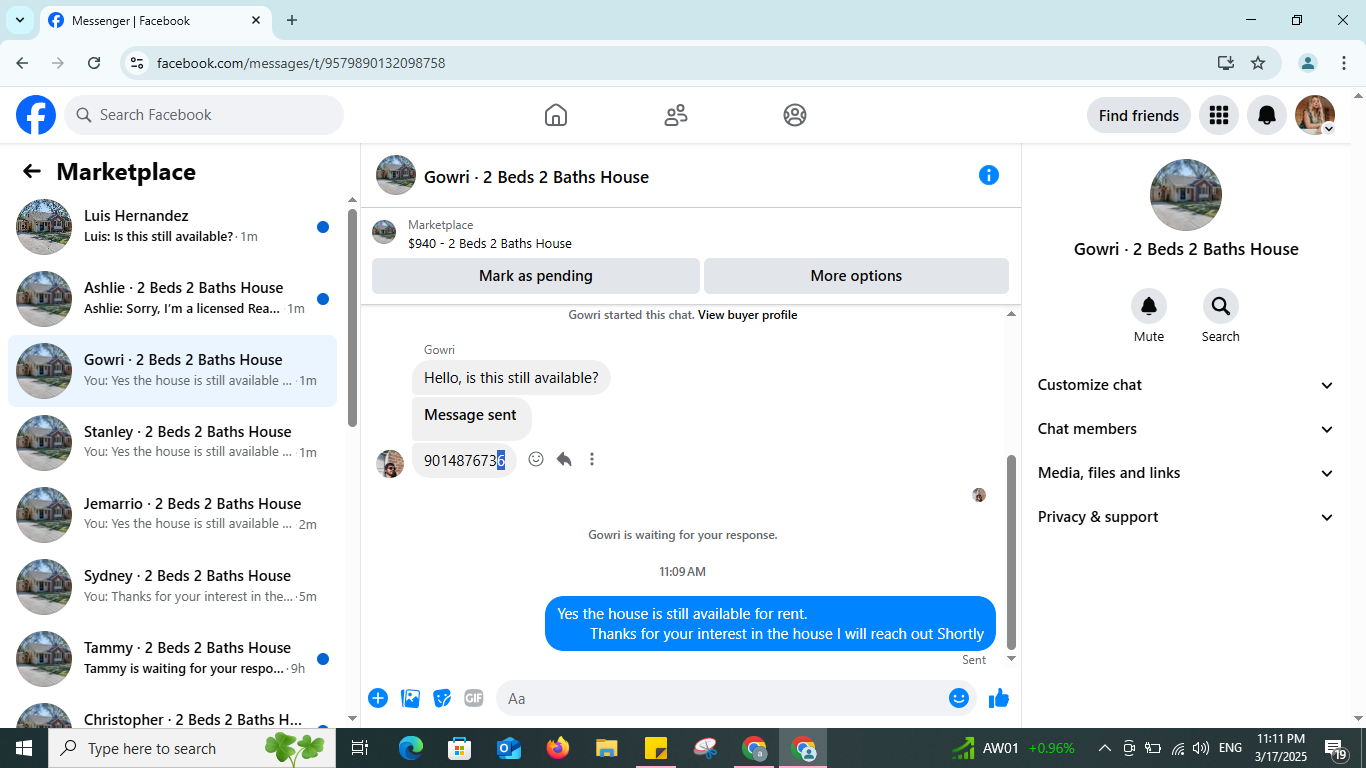
Task: Open $940 - 2 Beds 2 Baths House listing
Action: coord(490,243)
